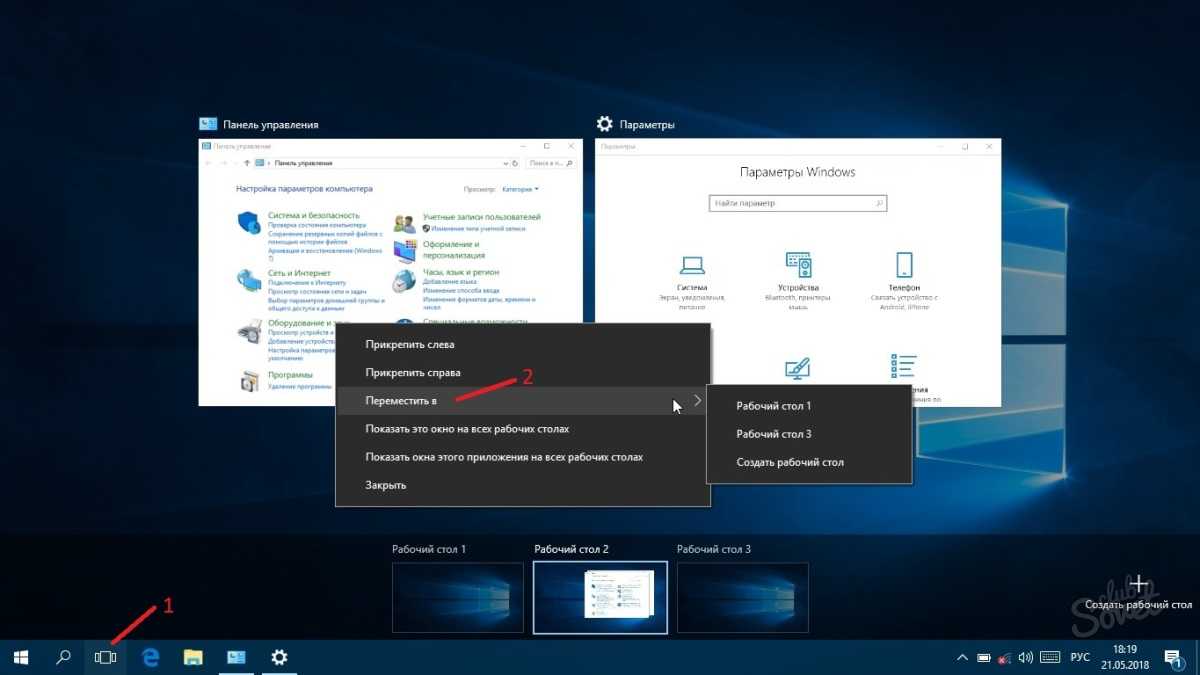Expand the Переместить в submenu arrow
1200x675 pixels.
pos(697,401)
